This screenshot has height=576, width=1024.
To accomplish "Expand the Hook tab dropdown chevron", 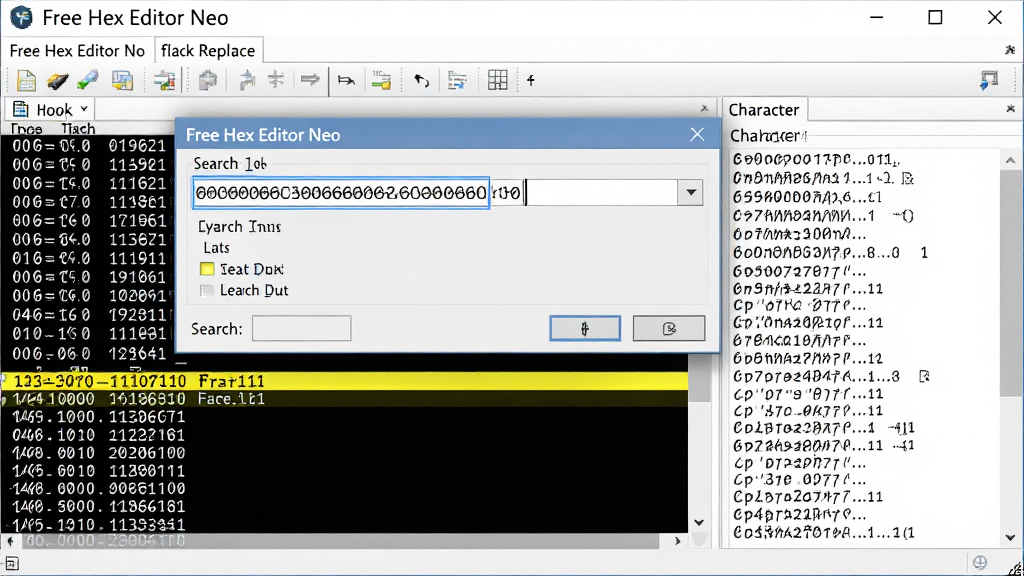I will click(x=84, y=109).
